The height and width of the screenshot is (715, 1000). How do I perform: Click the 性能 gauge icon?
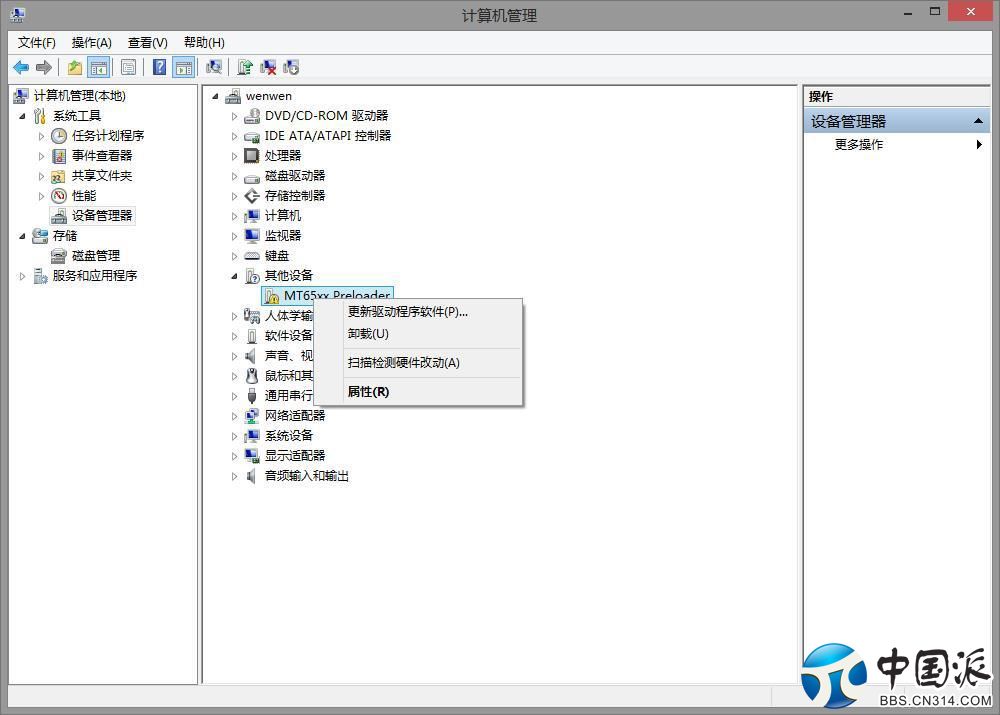tap(59, 196)
